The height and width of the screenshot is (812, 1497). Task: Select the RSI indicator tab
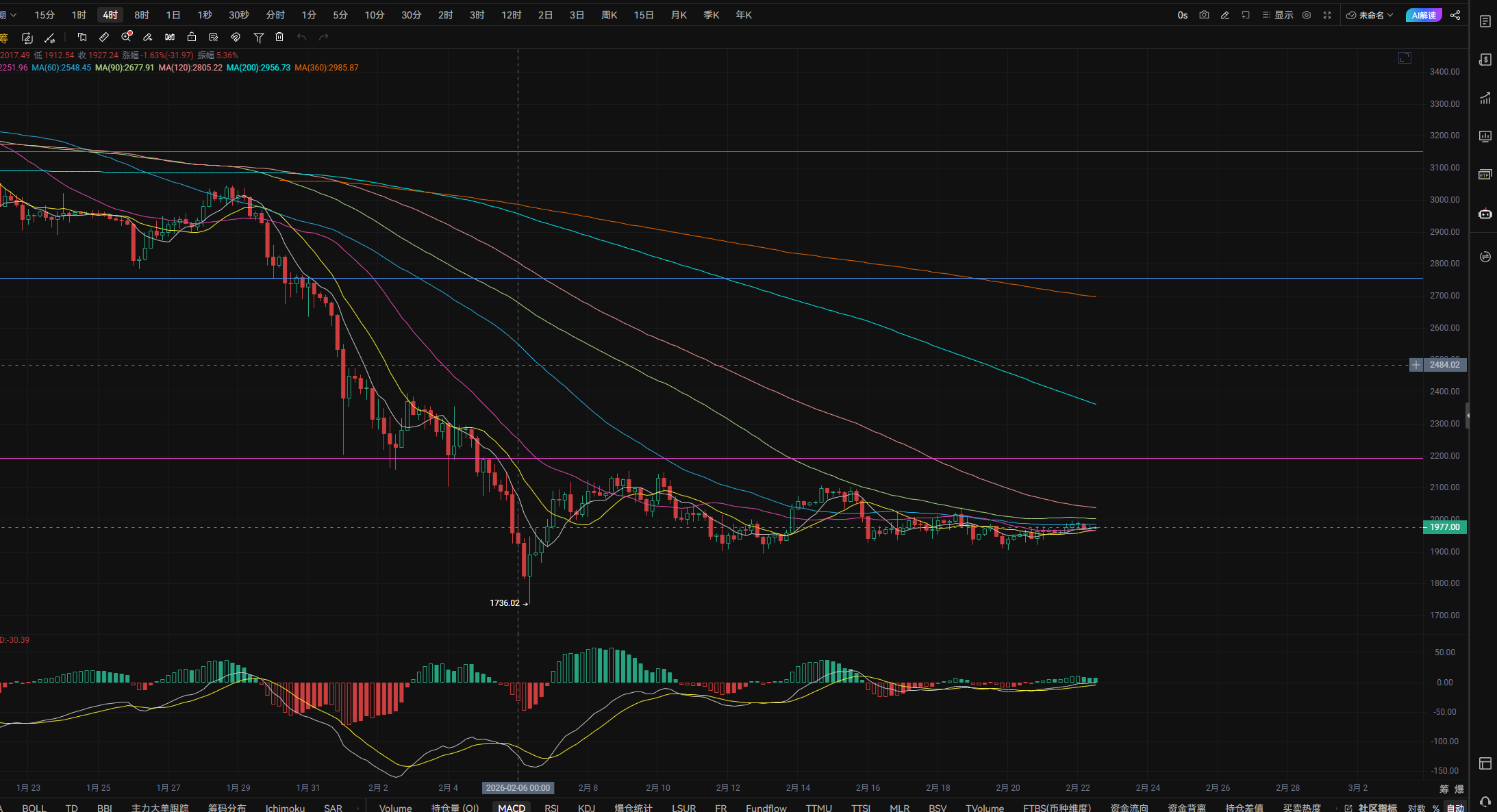(x=551, y=808)
